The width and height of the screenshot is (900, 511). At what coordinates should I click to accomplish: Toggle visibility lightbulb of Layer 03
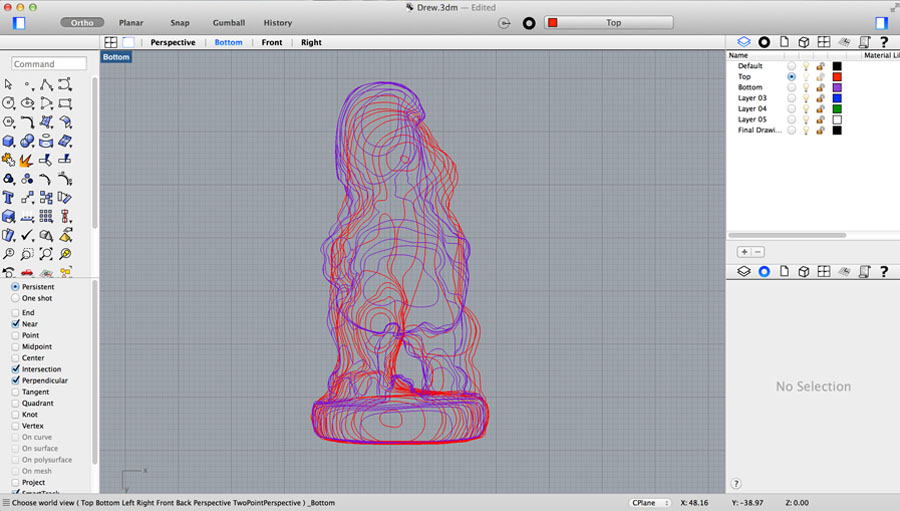point(806,98)
